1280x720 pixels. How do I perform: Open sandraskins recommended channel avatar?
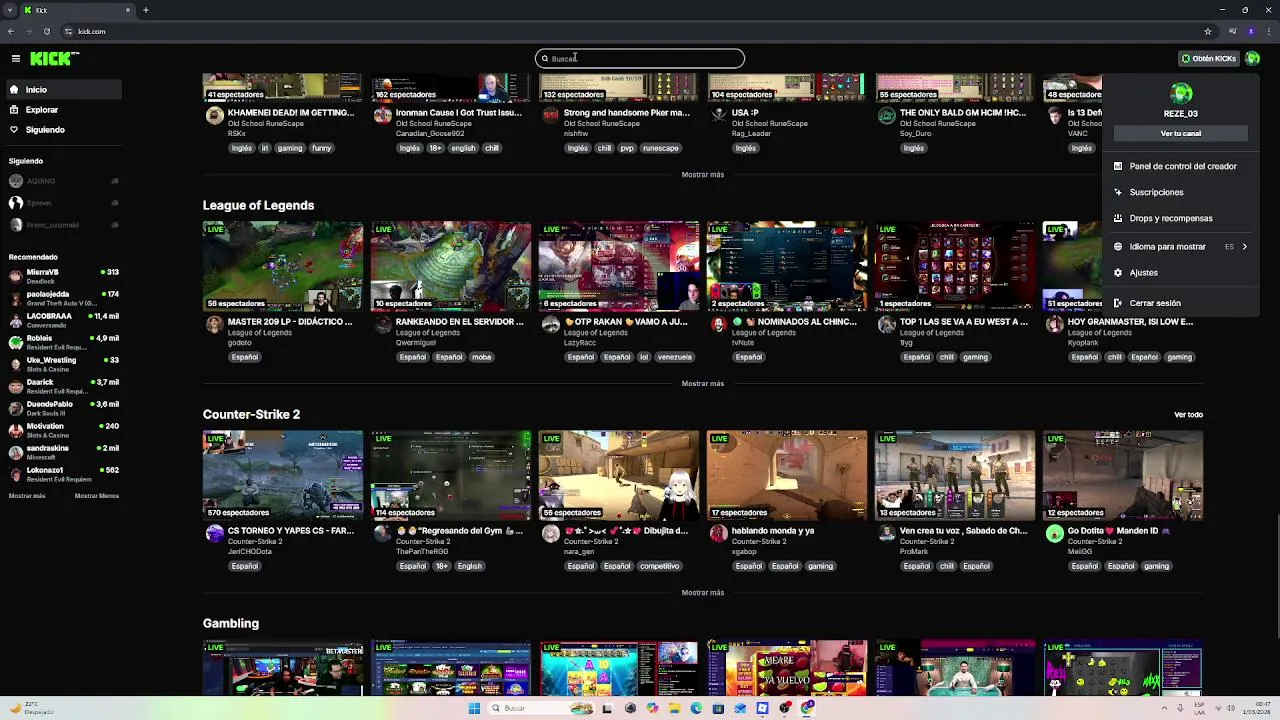(x=16, y=452)
